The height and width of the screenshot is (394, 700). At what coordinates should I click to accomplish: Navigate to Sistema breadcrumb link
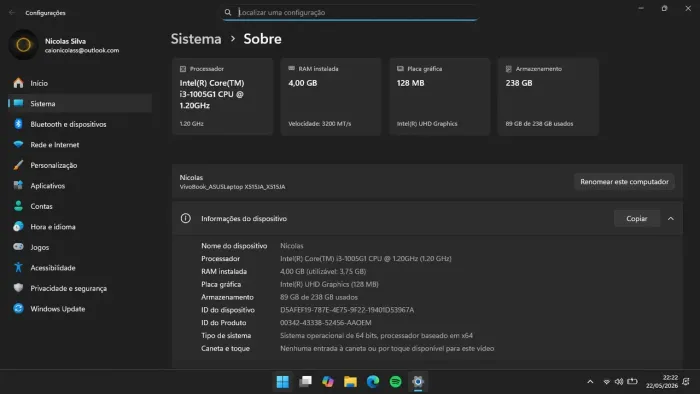pos(196,39)
